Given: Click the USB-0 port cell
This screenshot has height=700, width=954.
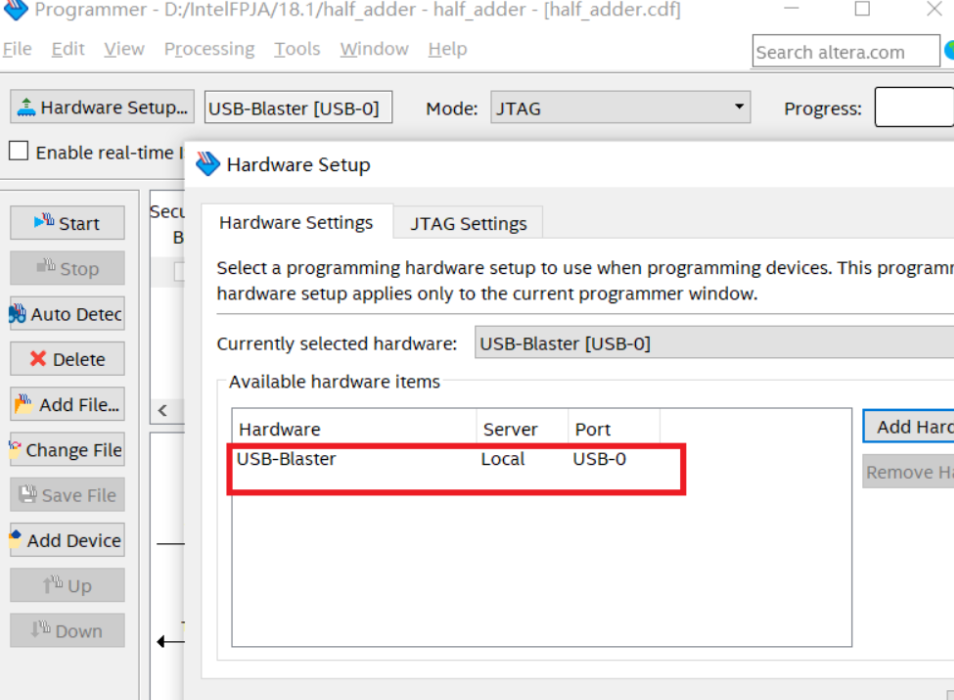Looking at the screenshot, I should click(x=599, y=459).
